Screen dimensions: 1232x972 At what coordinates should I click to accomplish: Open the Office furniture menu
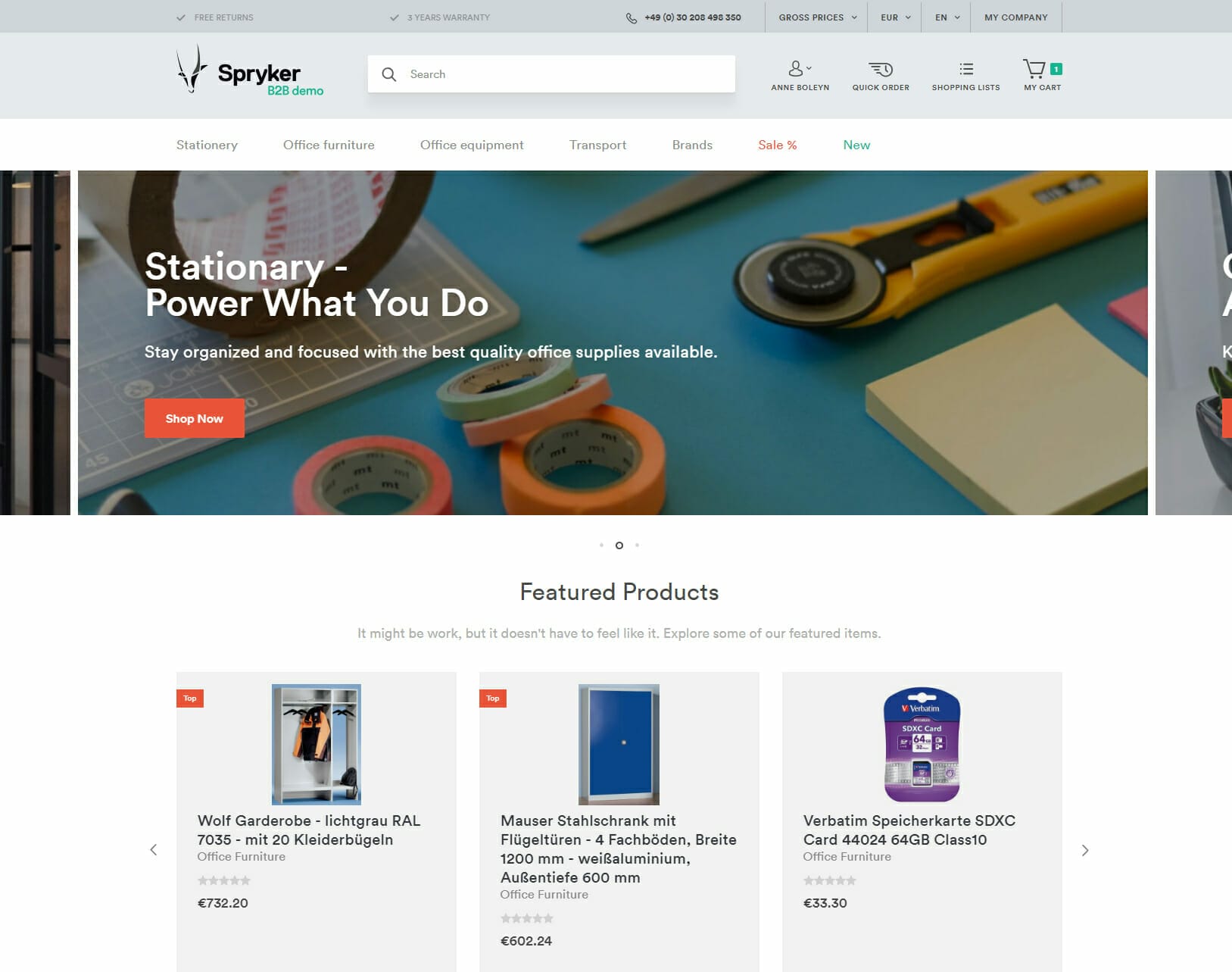pyautogui.click(x=329, y=145)
